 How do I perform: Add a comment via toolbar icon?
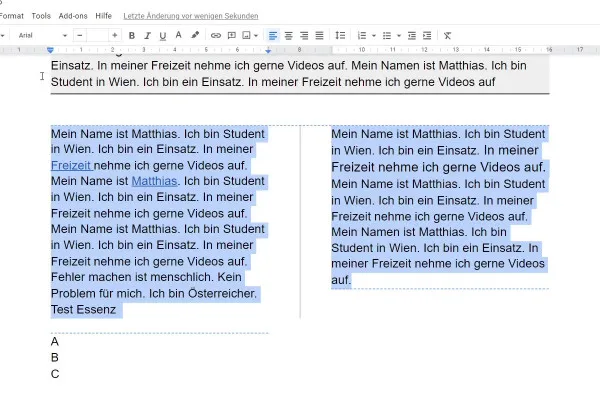(232, 36)
